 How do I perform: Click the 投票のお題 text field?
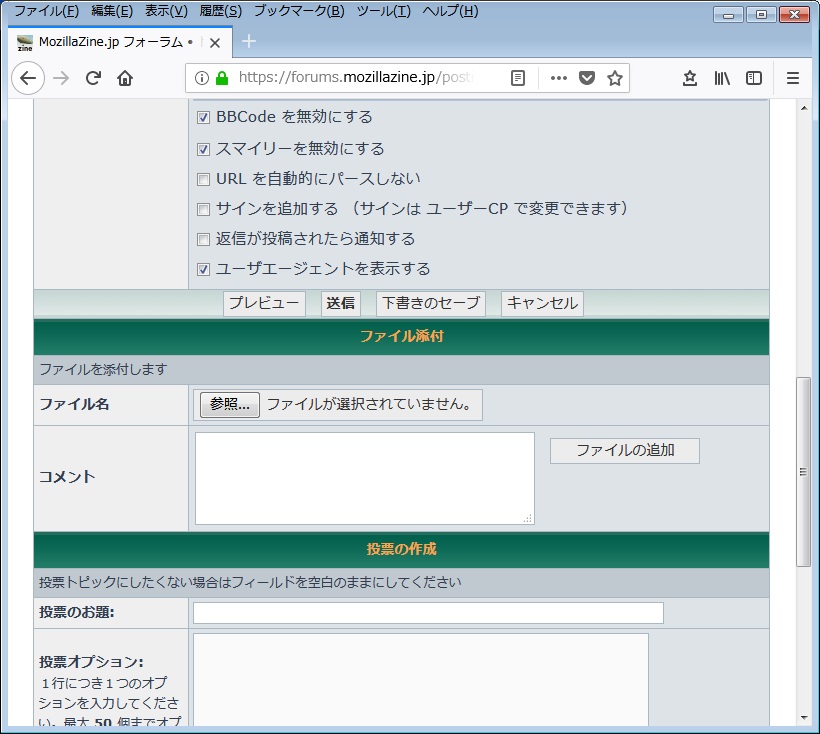click(428, 613)
